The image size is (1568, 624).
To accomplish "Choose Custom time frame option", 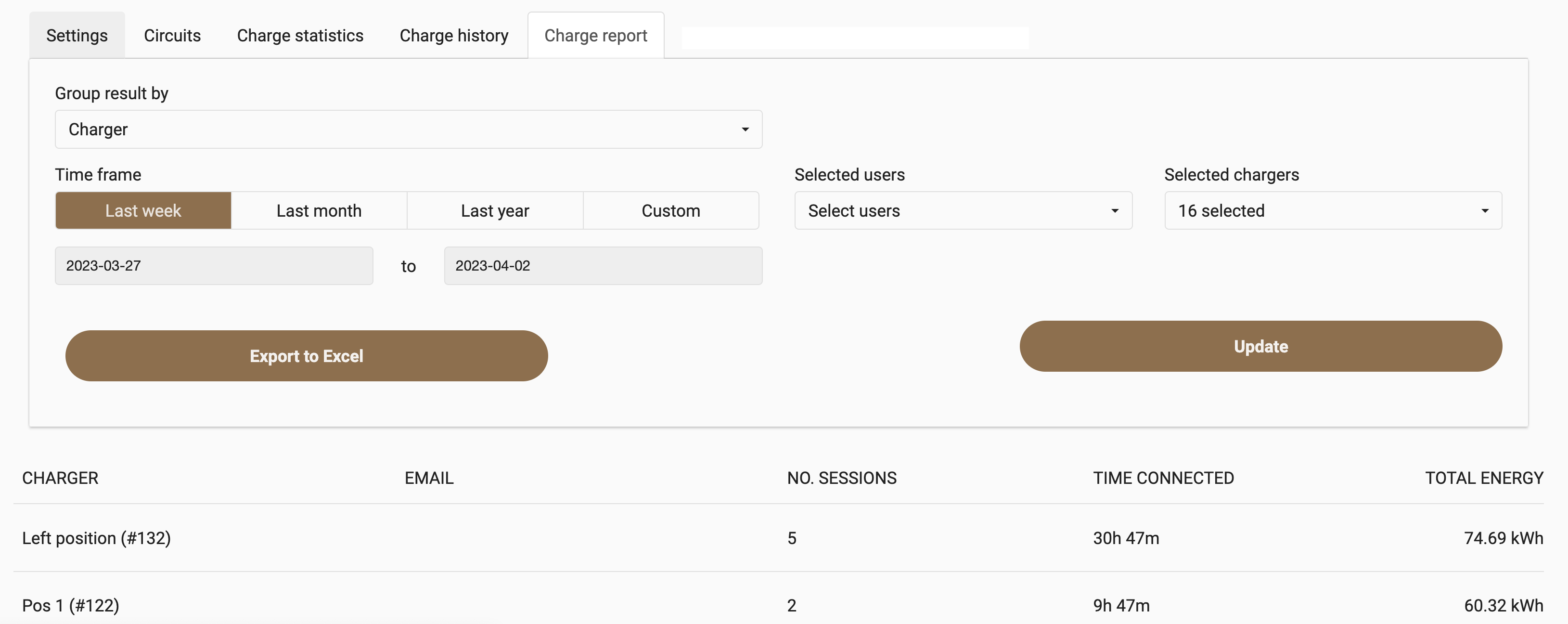I will [x=671, y=210].
